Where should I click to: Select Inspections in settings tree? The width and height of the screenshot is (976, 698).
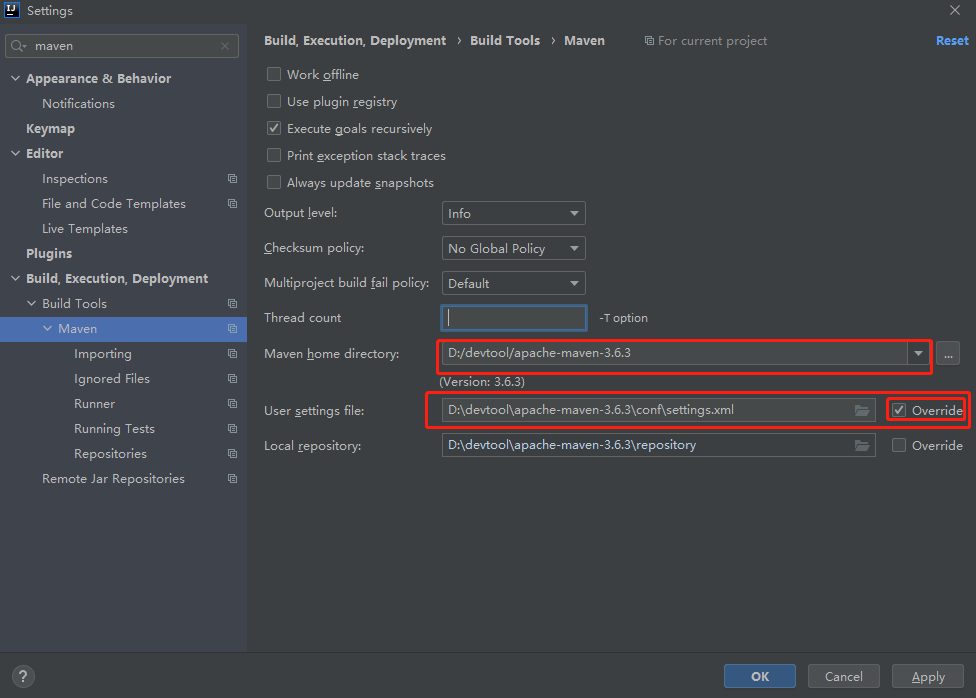75,179
